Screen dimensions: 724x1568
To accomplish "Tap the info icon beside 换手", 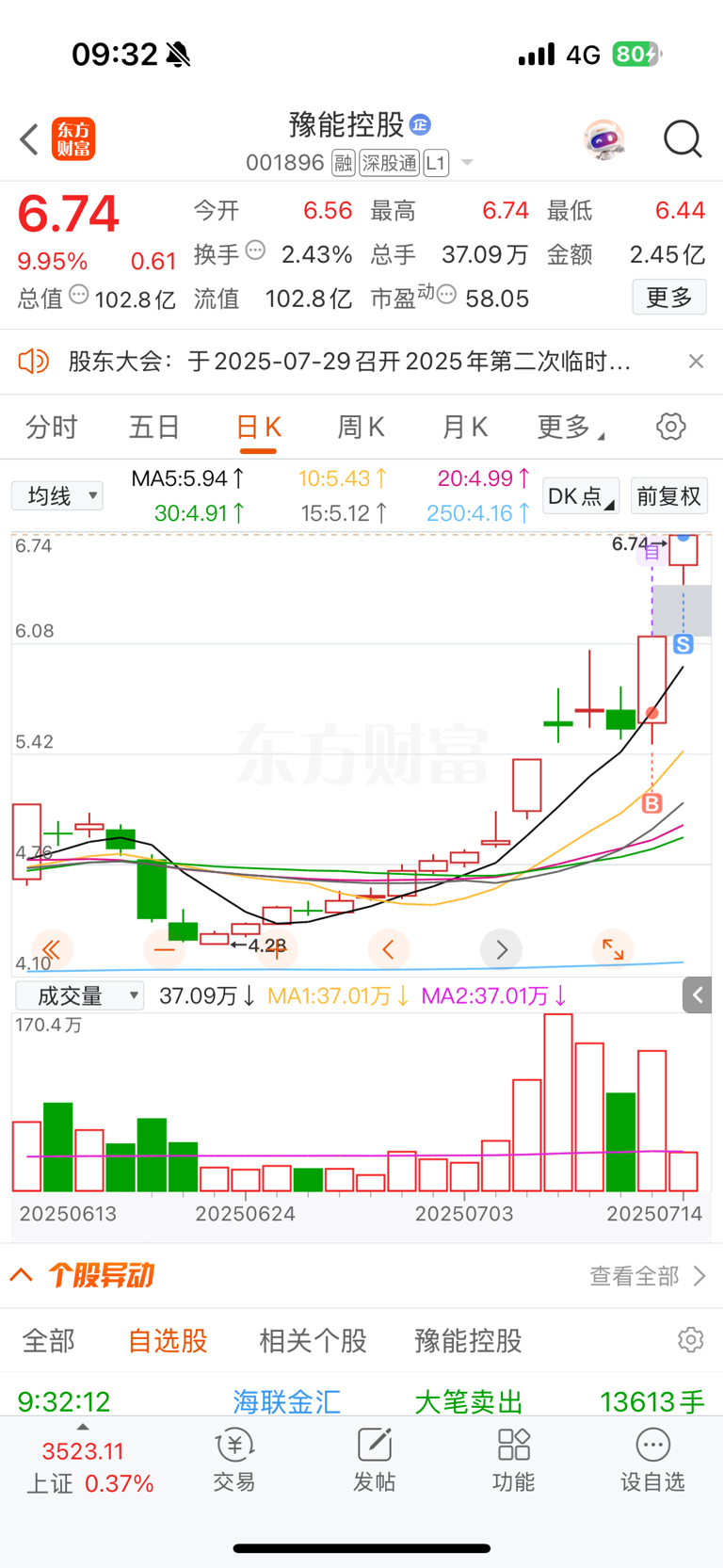I will pos(256,251).
